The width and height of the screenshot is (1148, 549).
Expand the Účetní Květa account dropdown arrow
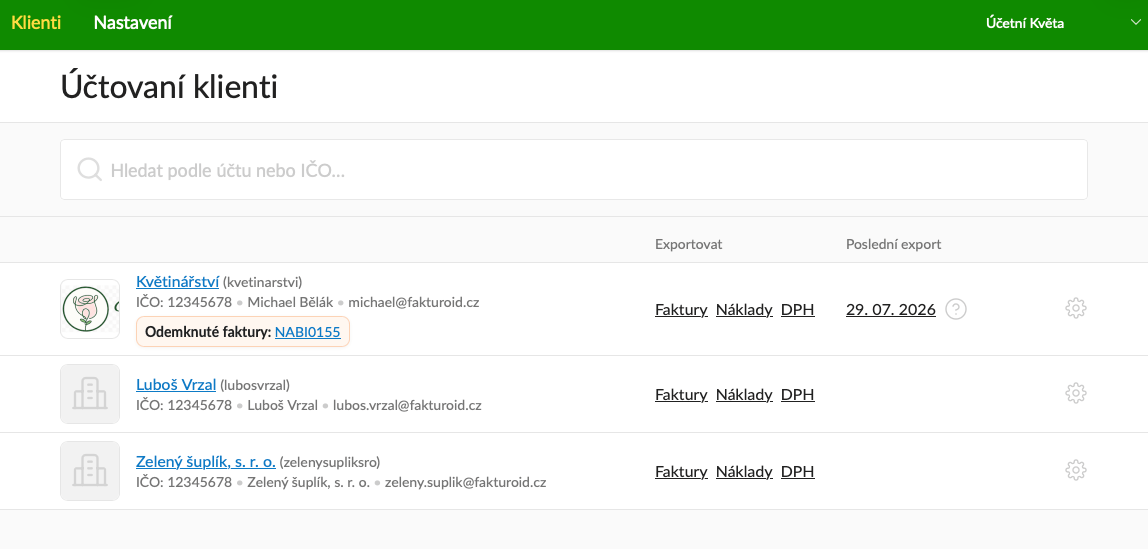click(1136, 23)
